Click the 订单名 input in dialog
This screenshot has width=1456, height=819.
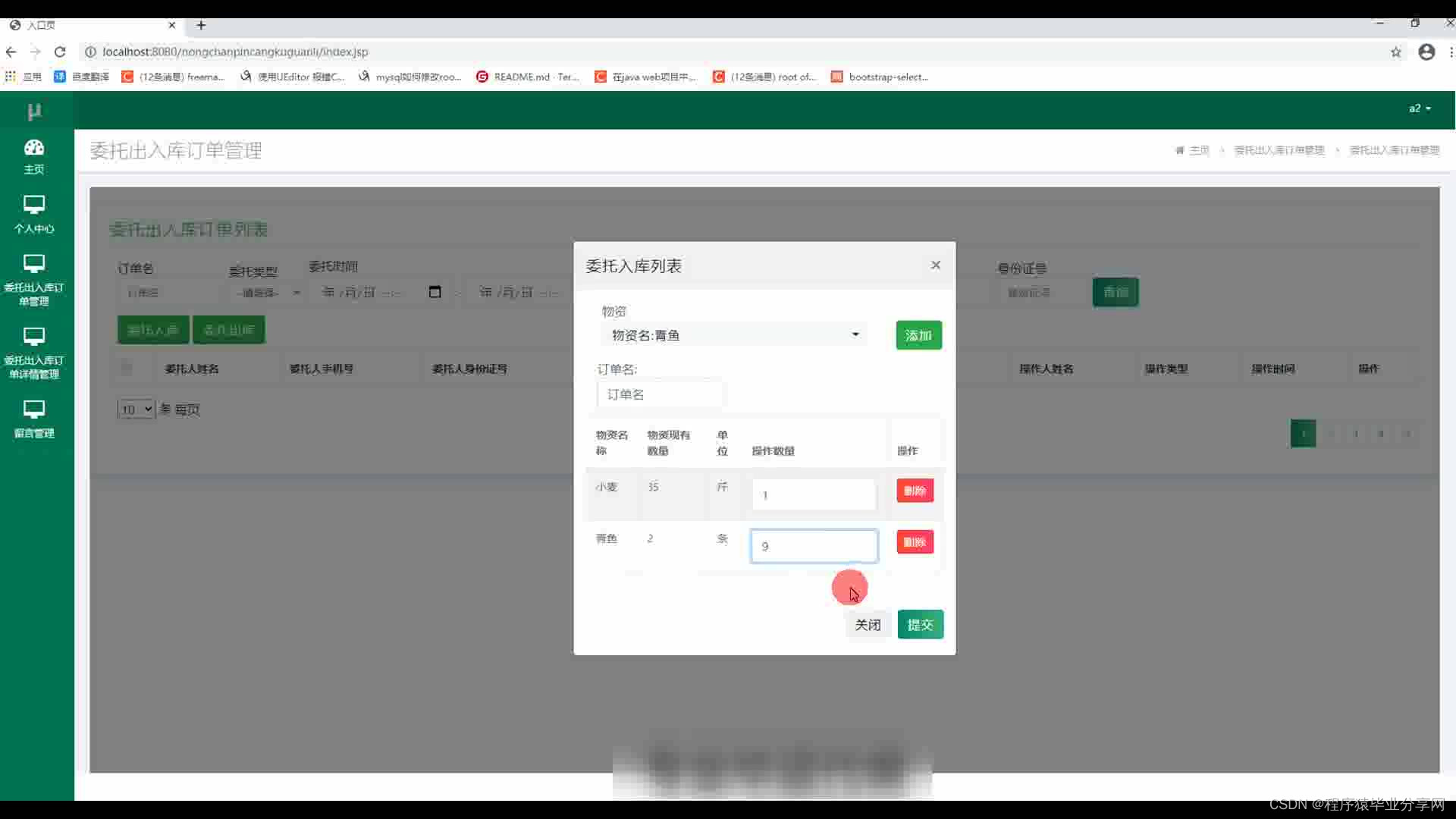[x=659, y=394]
